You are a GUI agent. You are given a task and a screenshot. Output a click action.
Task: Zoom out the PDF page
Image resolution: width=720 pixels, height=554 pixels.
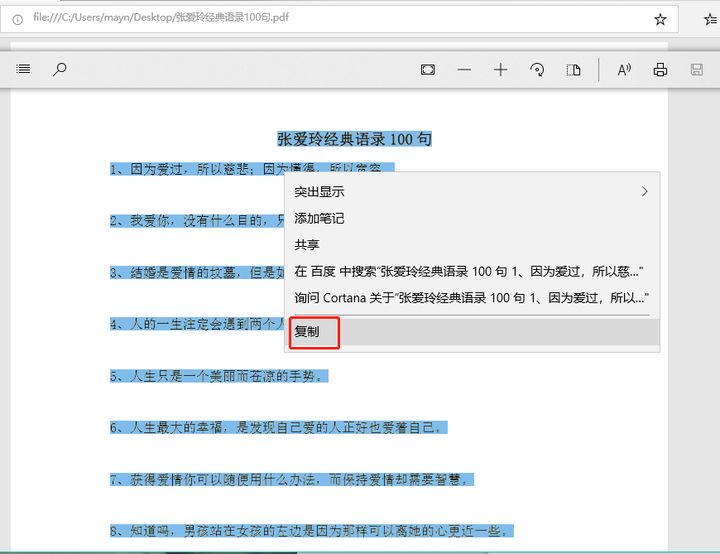click(x=464, y=70)
